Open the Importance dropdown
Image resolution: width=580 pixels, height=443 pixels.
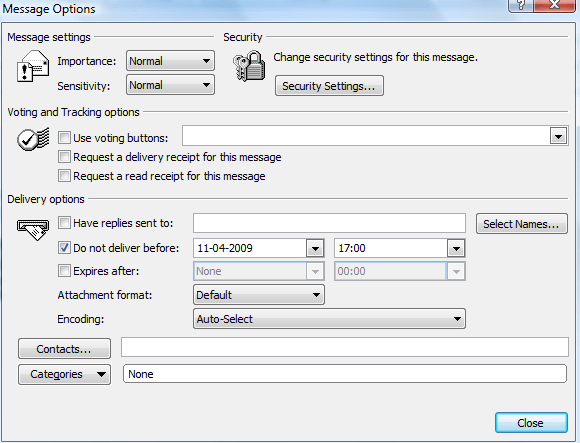pos(170,61)
